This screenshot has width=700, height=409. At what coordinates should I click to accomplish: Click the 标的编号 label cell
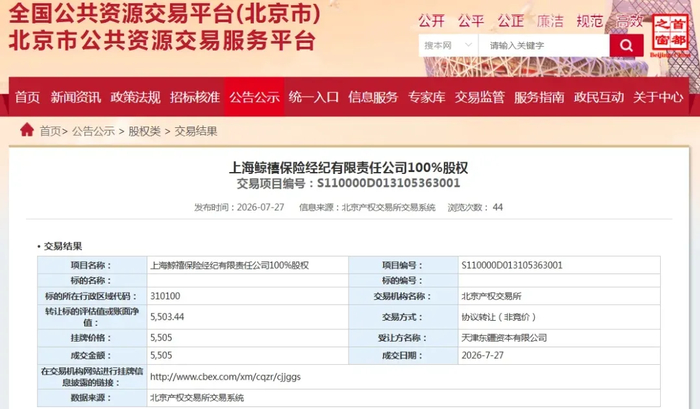click(403, 280)
